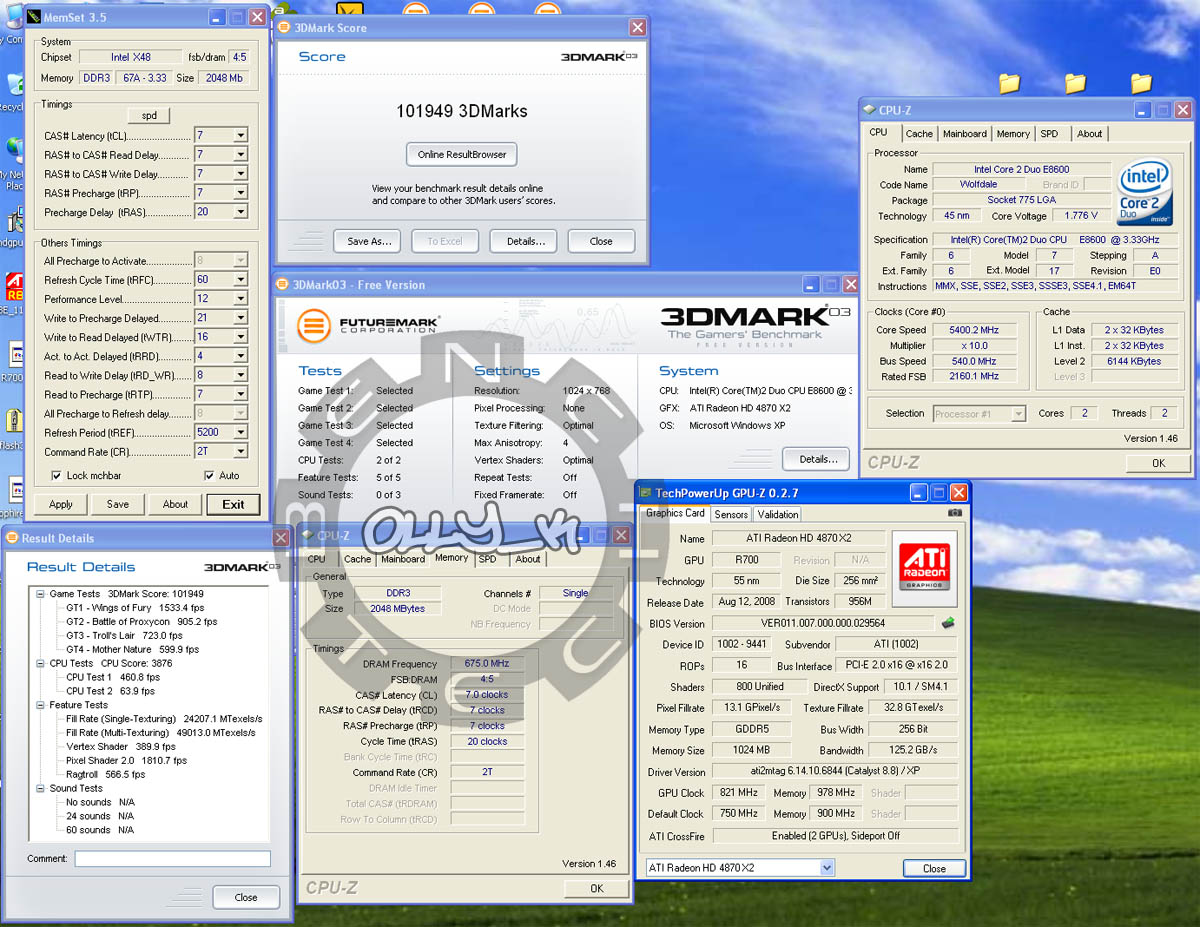Switch to Memory tab in CPU-Z processor window
The width and height of the screenshot is (1200, 927).
click(1013, 134)
